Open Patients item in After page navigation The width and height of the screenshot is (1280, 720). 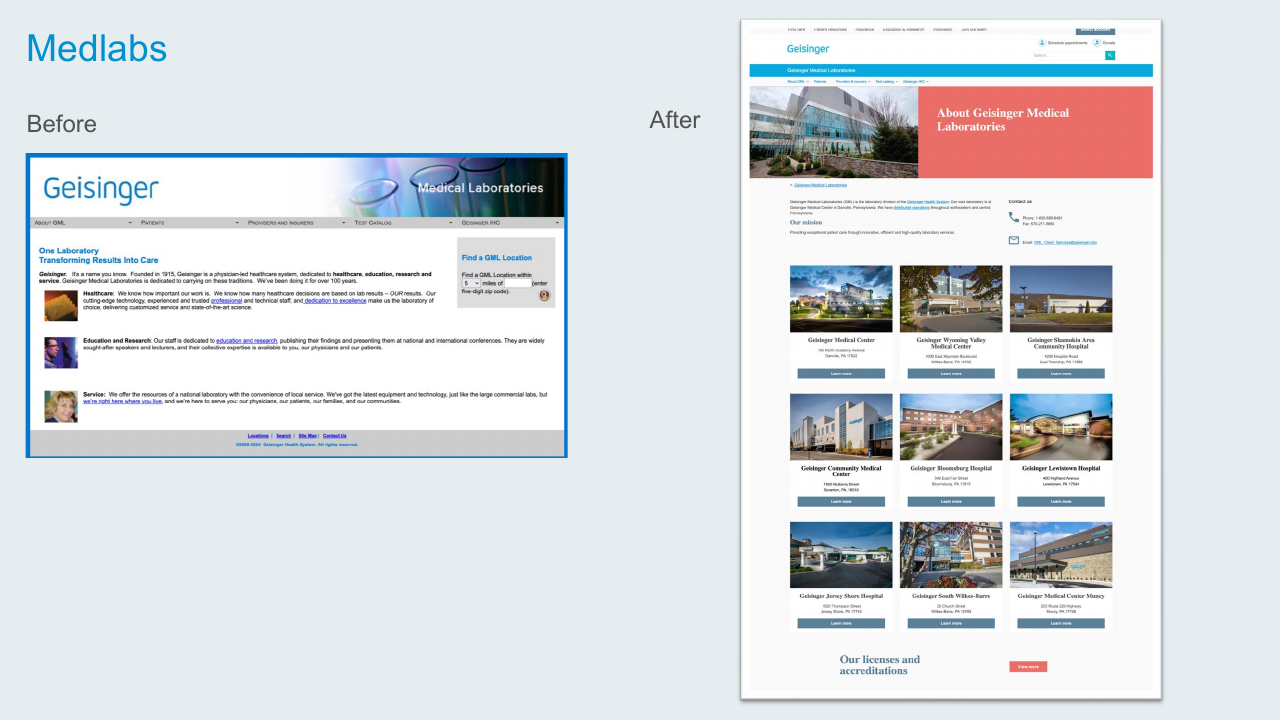pyautogui.click(x=820, y=81)
